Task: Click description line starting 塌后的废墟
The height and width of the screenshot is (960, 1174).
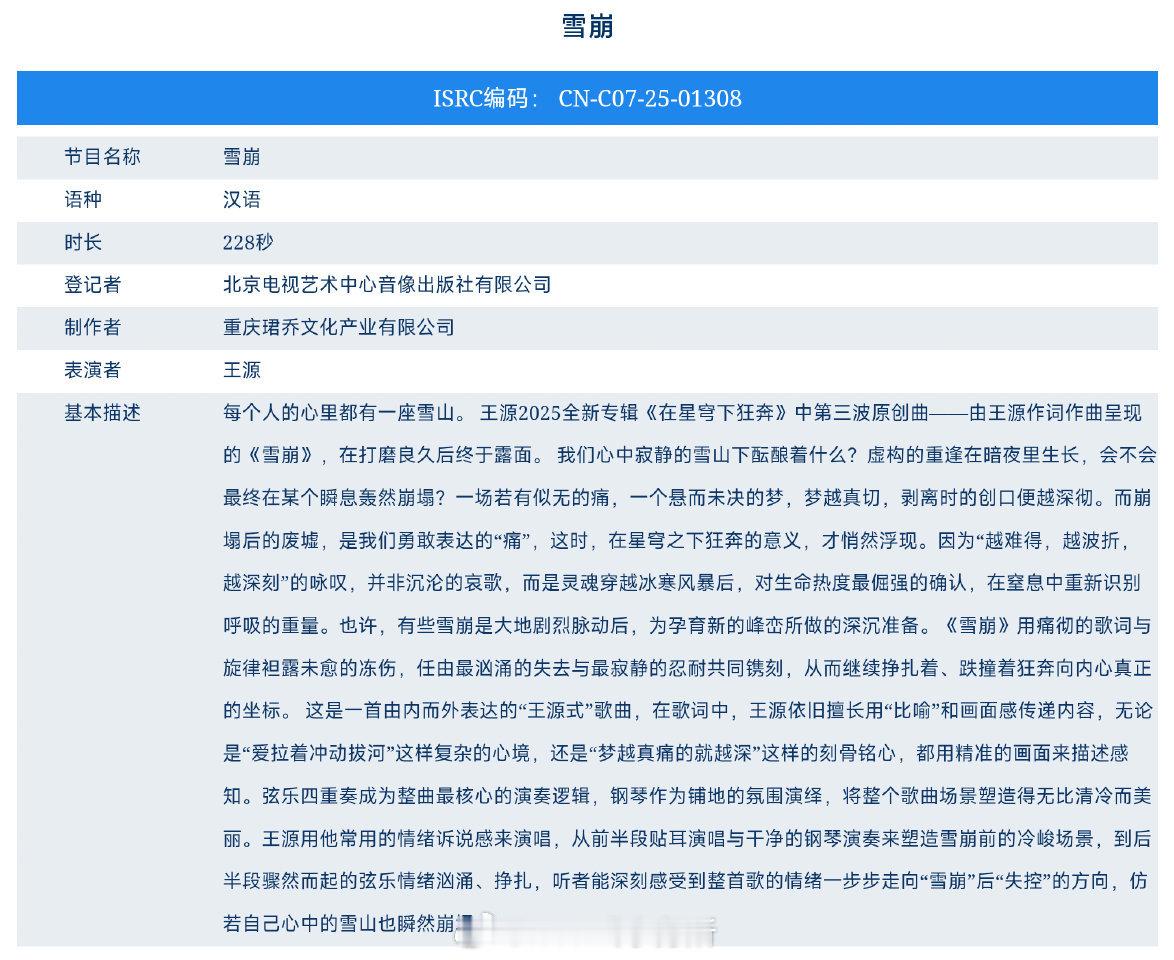Action: point(675,540)
